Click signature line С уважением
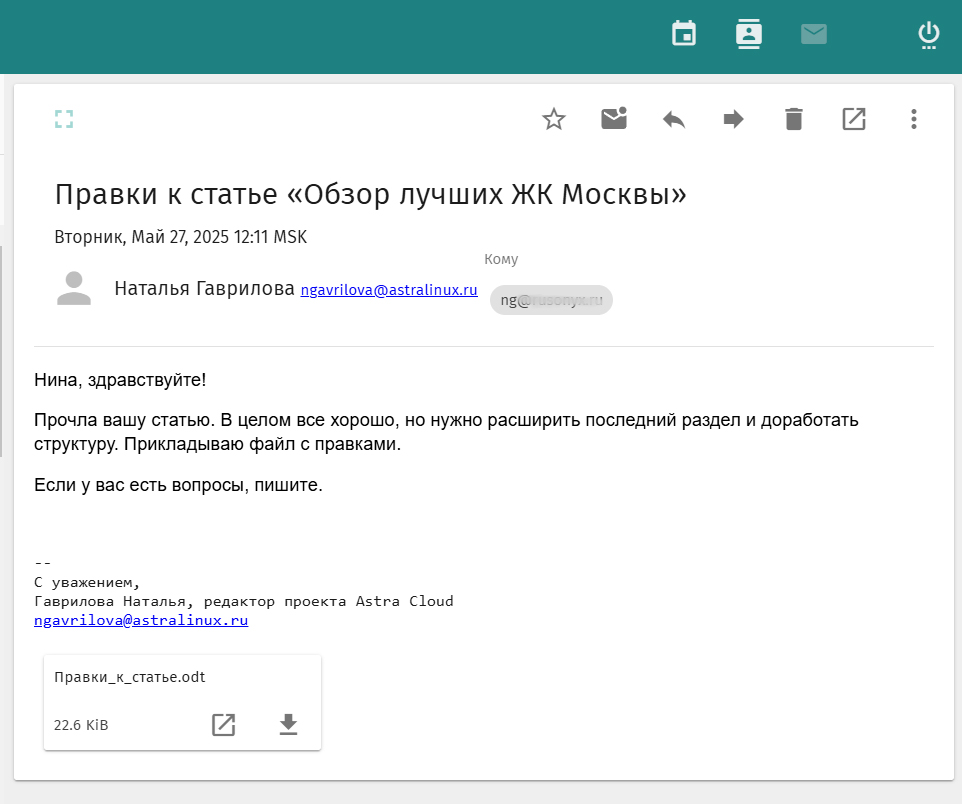 tap(87, 582)
